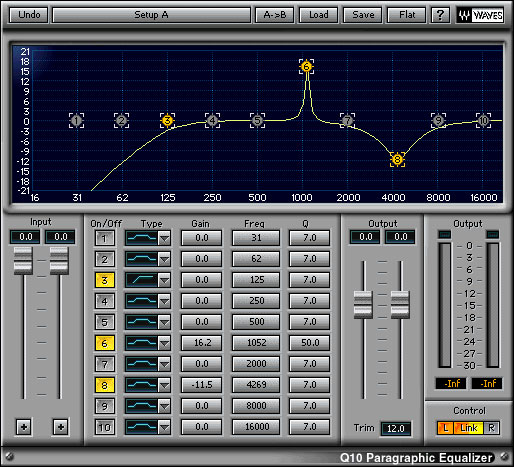Enable band 1 on/off button

coord(104,238)
